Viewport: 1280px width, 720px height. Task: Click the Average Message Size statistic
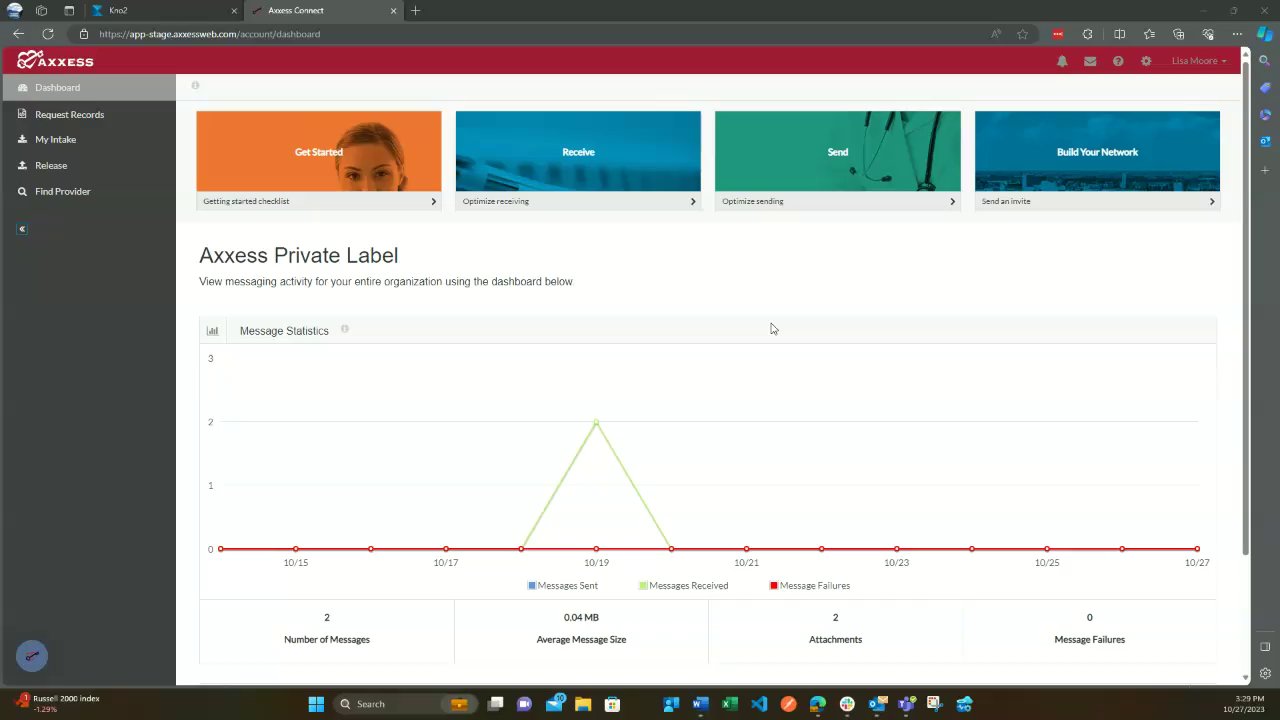(x=581, y=629)
